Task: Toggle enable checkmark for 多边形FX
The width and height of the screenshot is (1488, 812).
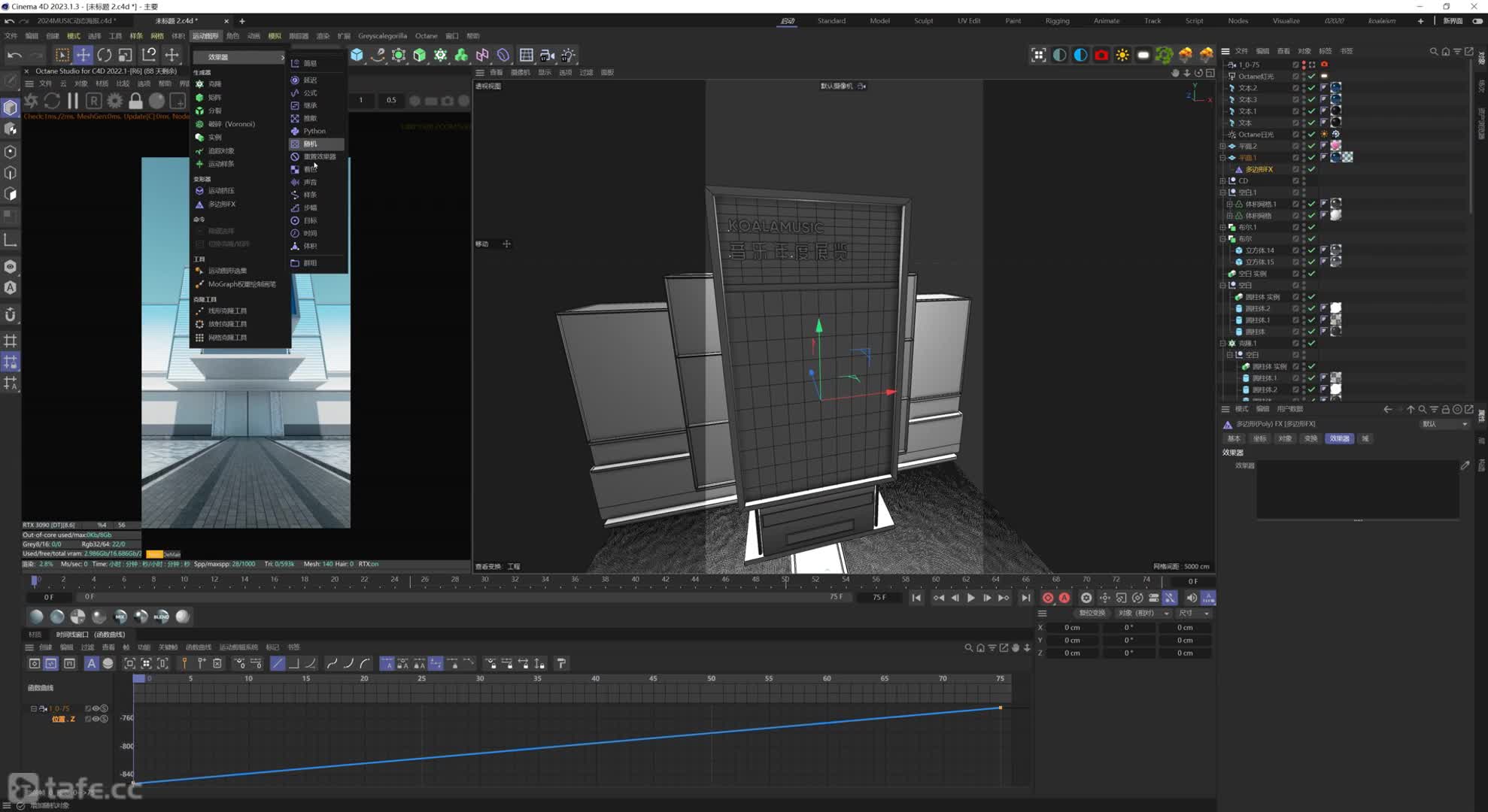Action: point(1312,169)
